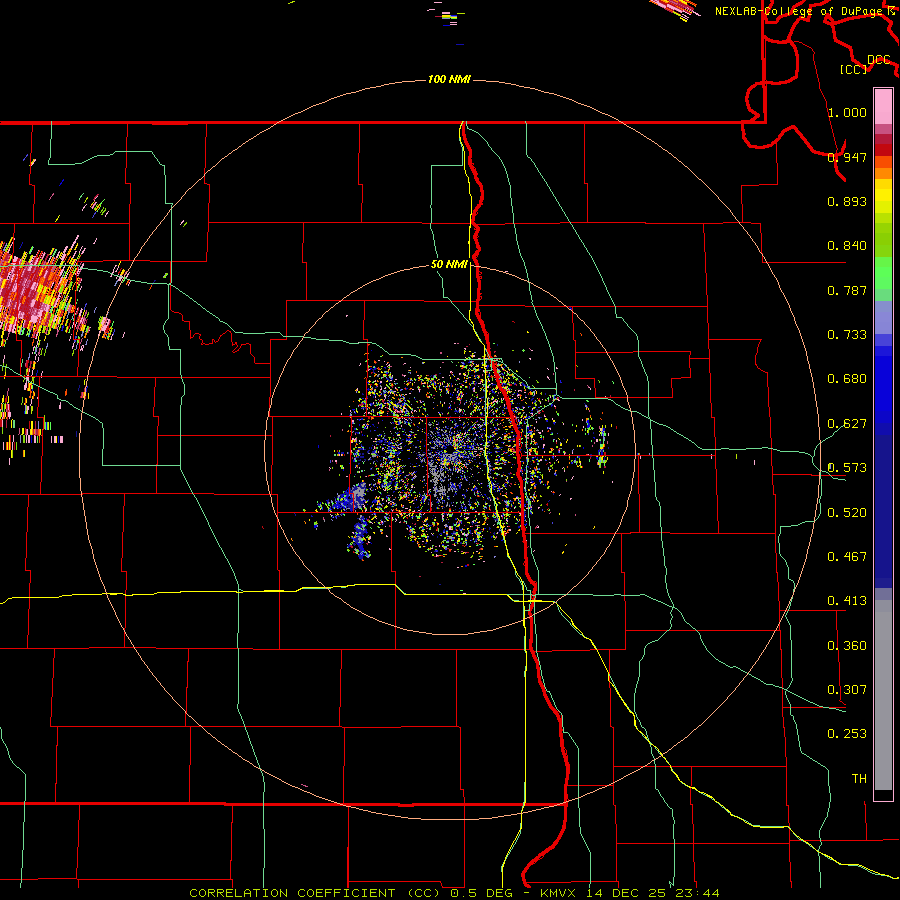Pick the dark navy segment of the color bar
The image size is (900, 900).
click(x=883, y=511)
